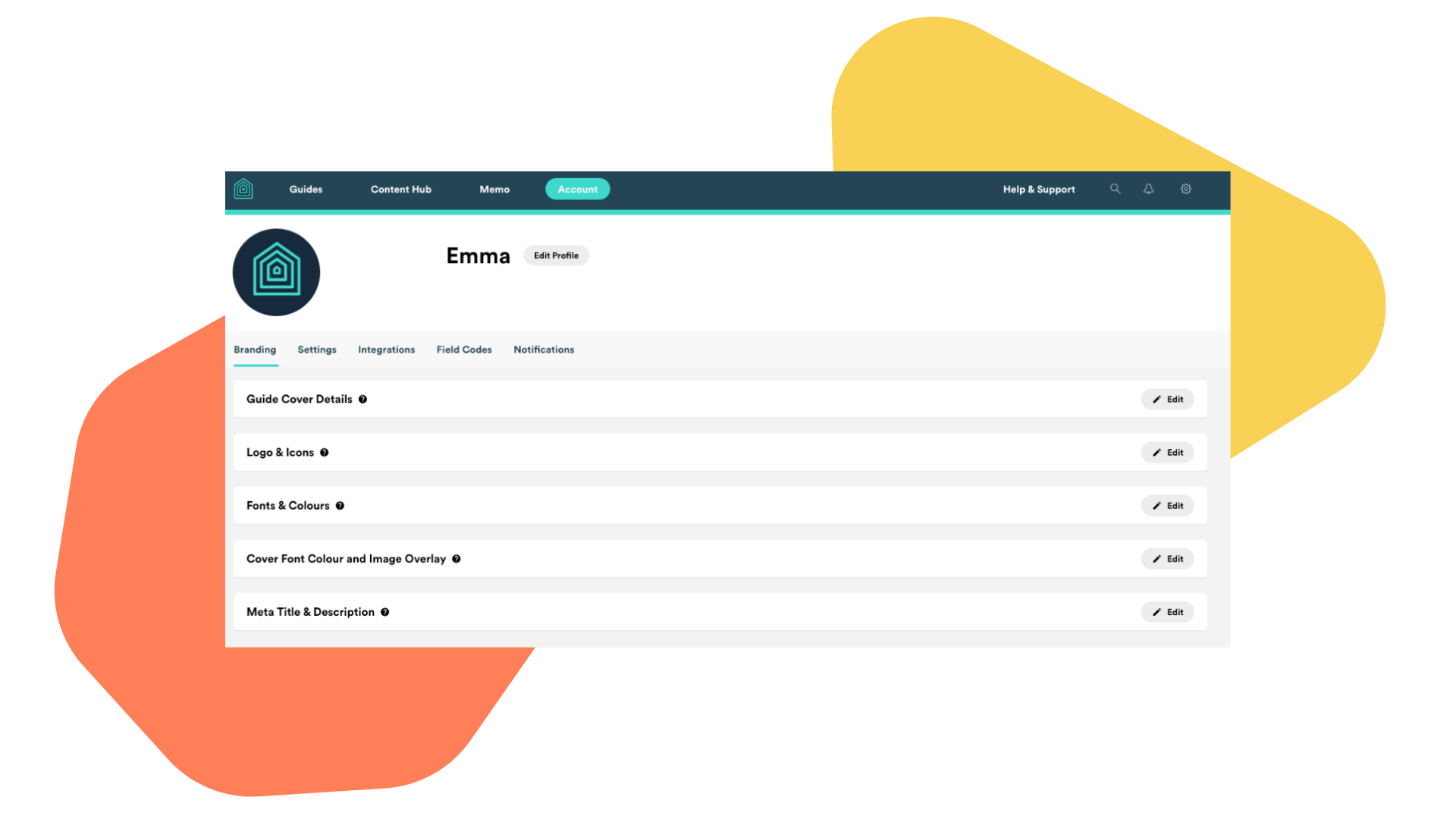Image resolution: width=1456 pixels, height=819 pixels.
Task: Select the Account navigation pill
Action: coord(578,190)
